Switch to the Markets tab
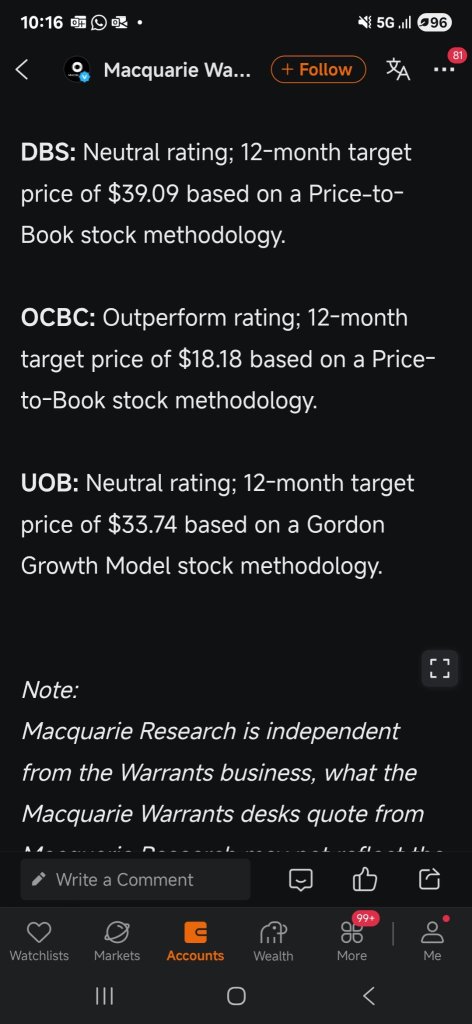Viewport: 472px width, 1024px height. click(x=117, y=942)
